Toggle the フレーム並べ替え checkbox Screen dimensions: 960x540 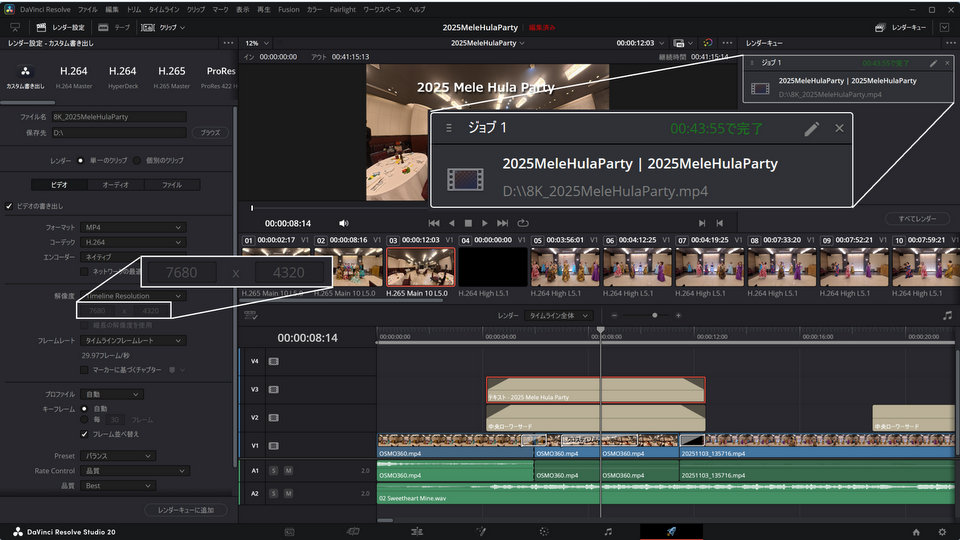(x=84, y=434)
